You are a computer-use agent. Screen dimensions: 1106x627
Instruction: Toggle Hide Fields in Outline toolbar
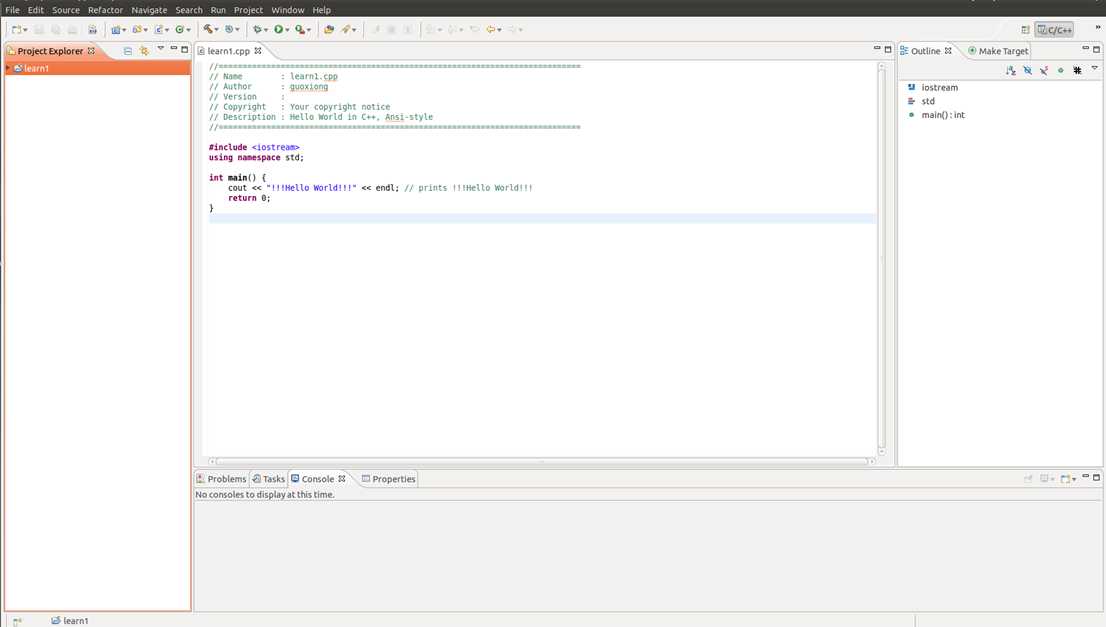tap(1028, 71)
